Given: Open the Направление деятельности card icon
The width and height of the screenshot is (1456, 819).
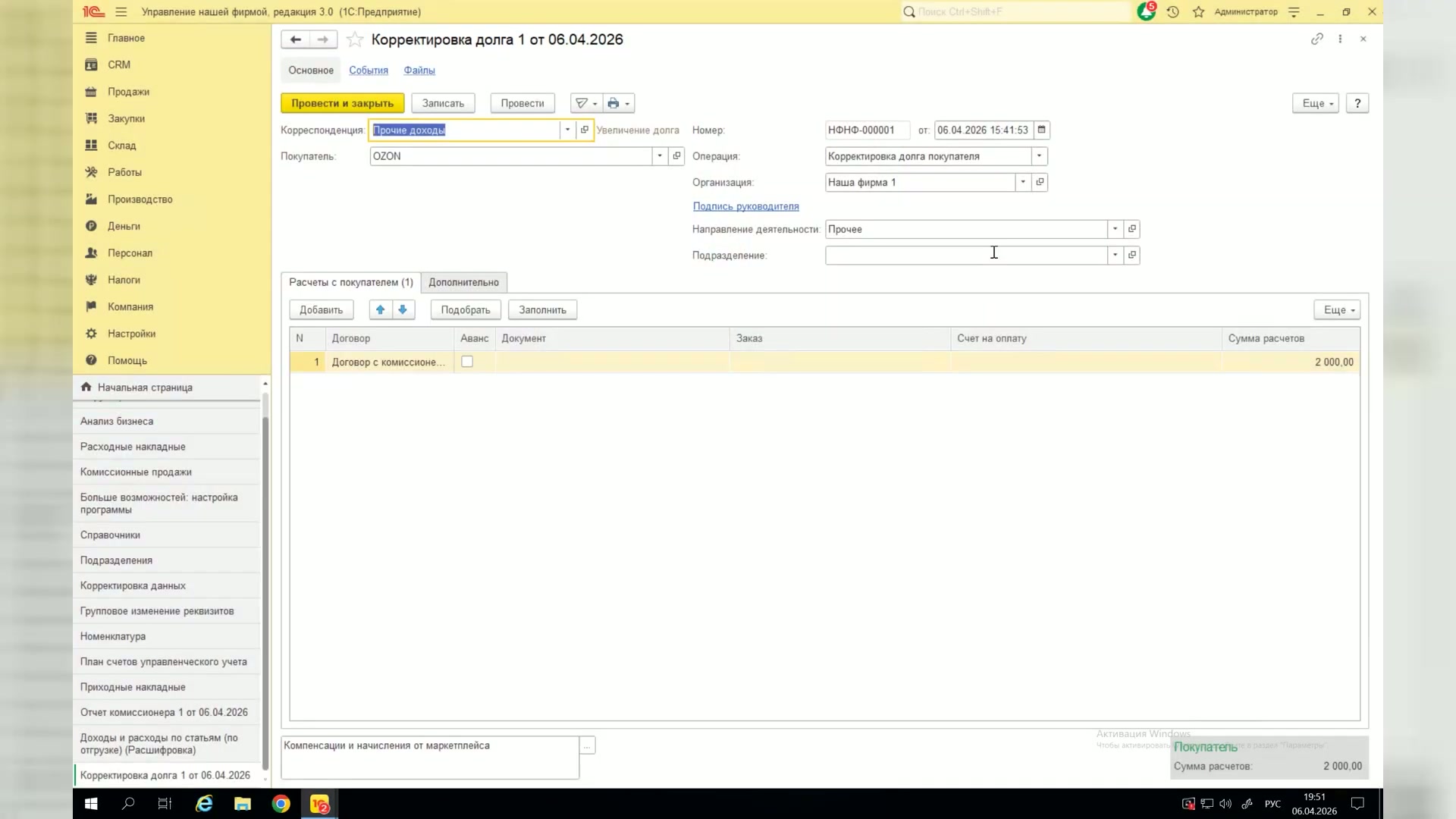Looking at the screenshot, I should (1131, 229).
